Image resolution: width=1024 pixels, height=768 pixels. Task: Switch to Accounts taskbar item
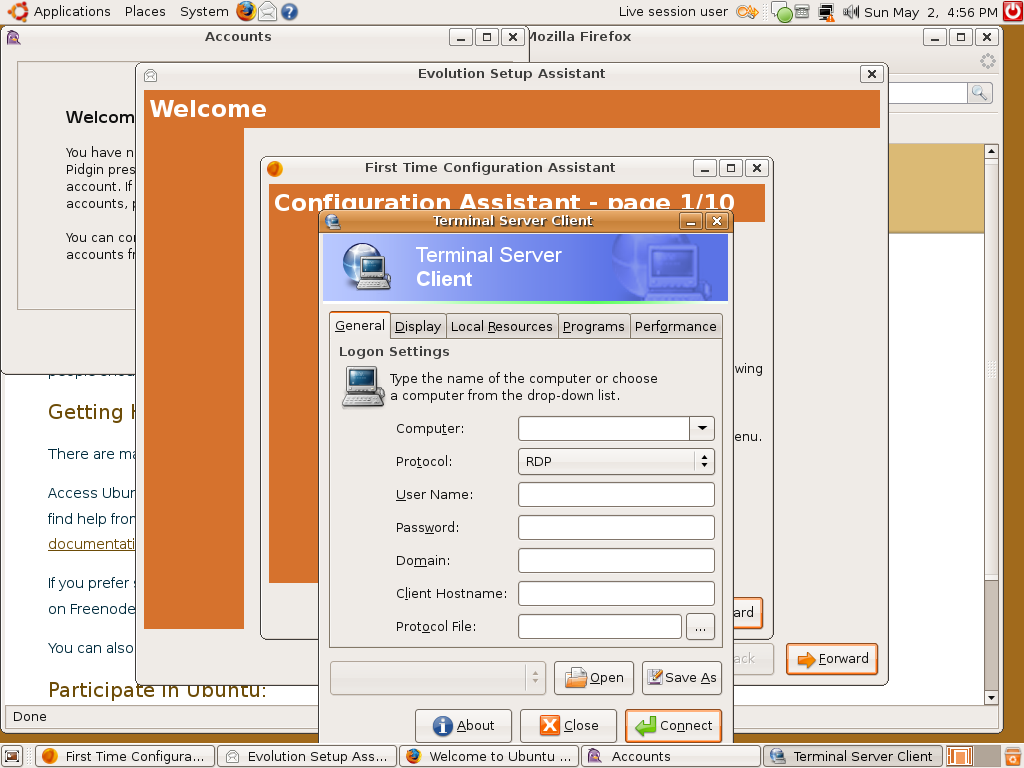[671, 756]
